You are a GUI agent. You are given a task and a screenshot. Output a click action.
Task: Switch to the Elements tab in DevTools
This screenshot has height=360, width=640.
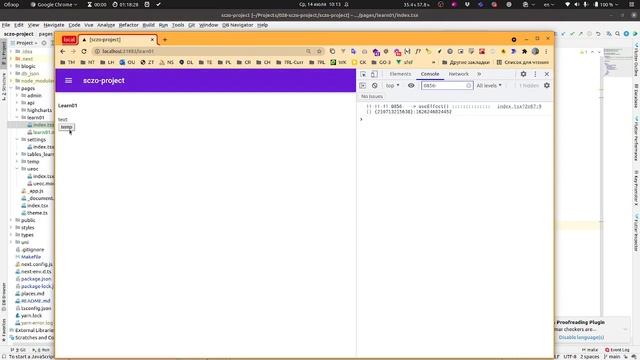point(400,74)
